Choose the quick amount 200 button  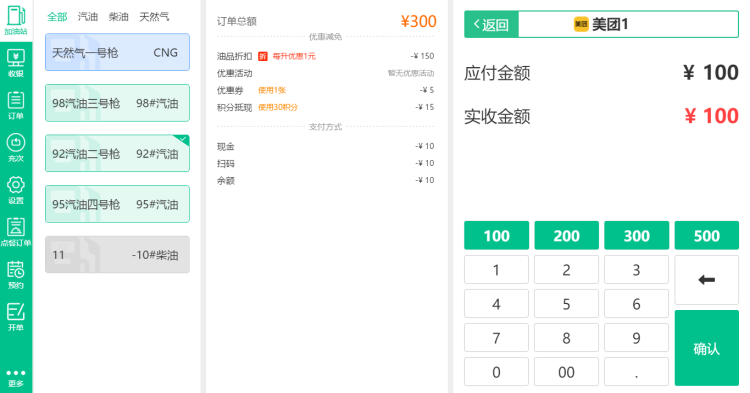566,235
